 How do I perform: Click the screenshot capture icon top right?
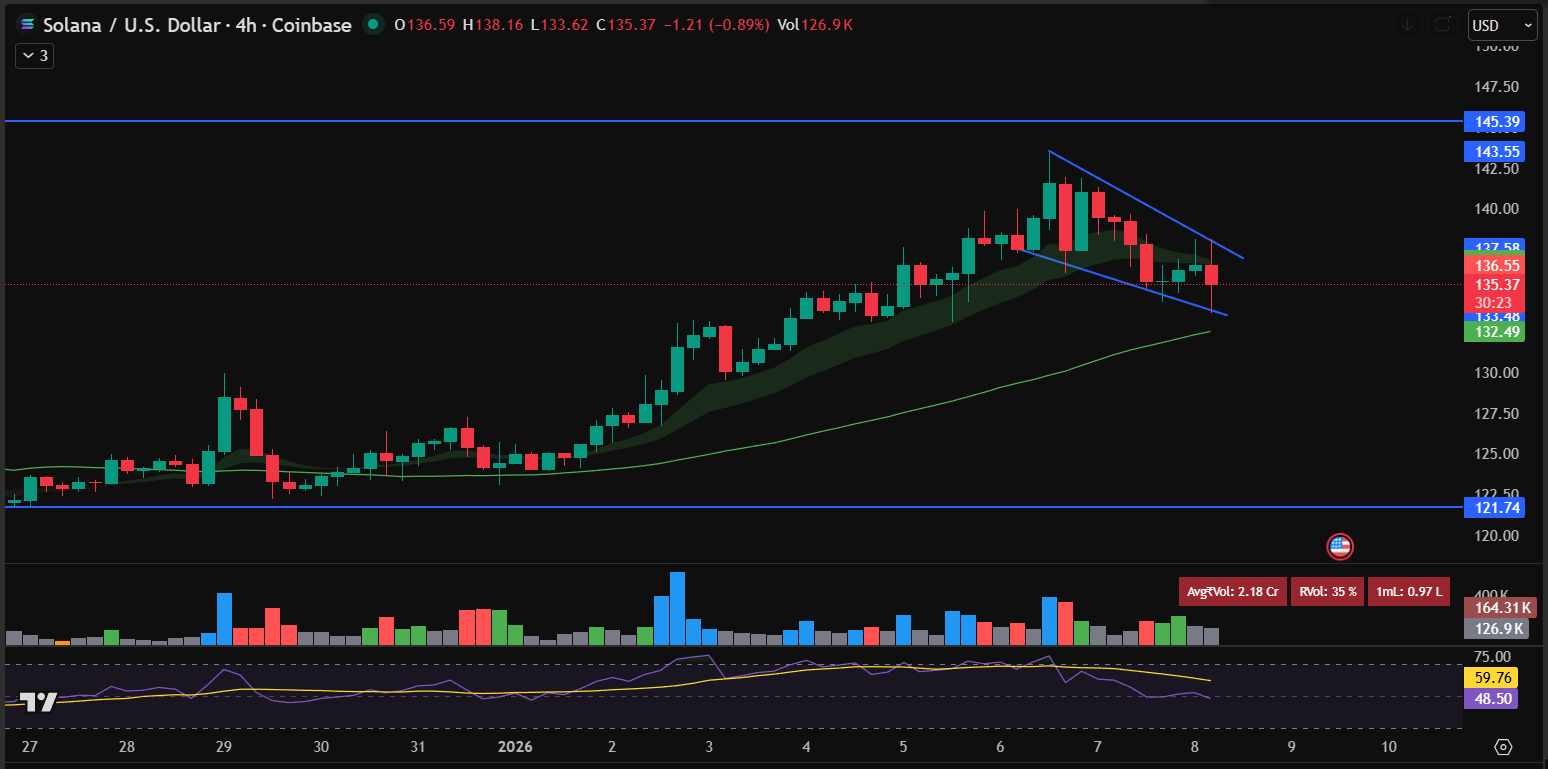[1443, 25]
